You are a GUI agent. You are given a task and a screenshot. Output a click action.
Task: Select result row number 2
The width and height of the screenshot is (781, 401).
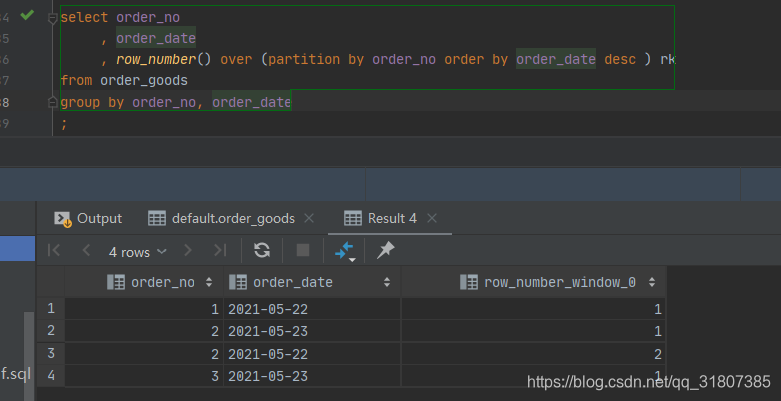tap(51, 330)
